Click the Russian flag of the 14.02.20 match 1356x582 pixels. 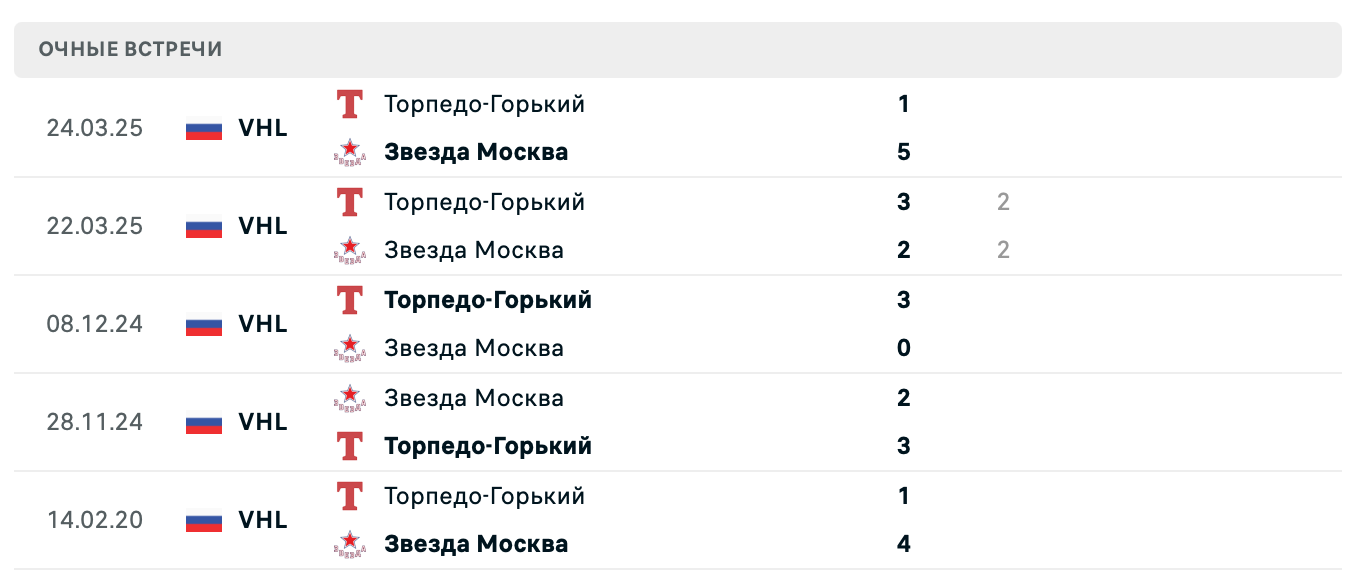click(x=202, y=520)
